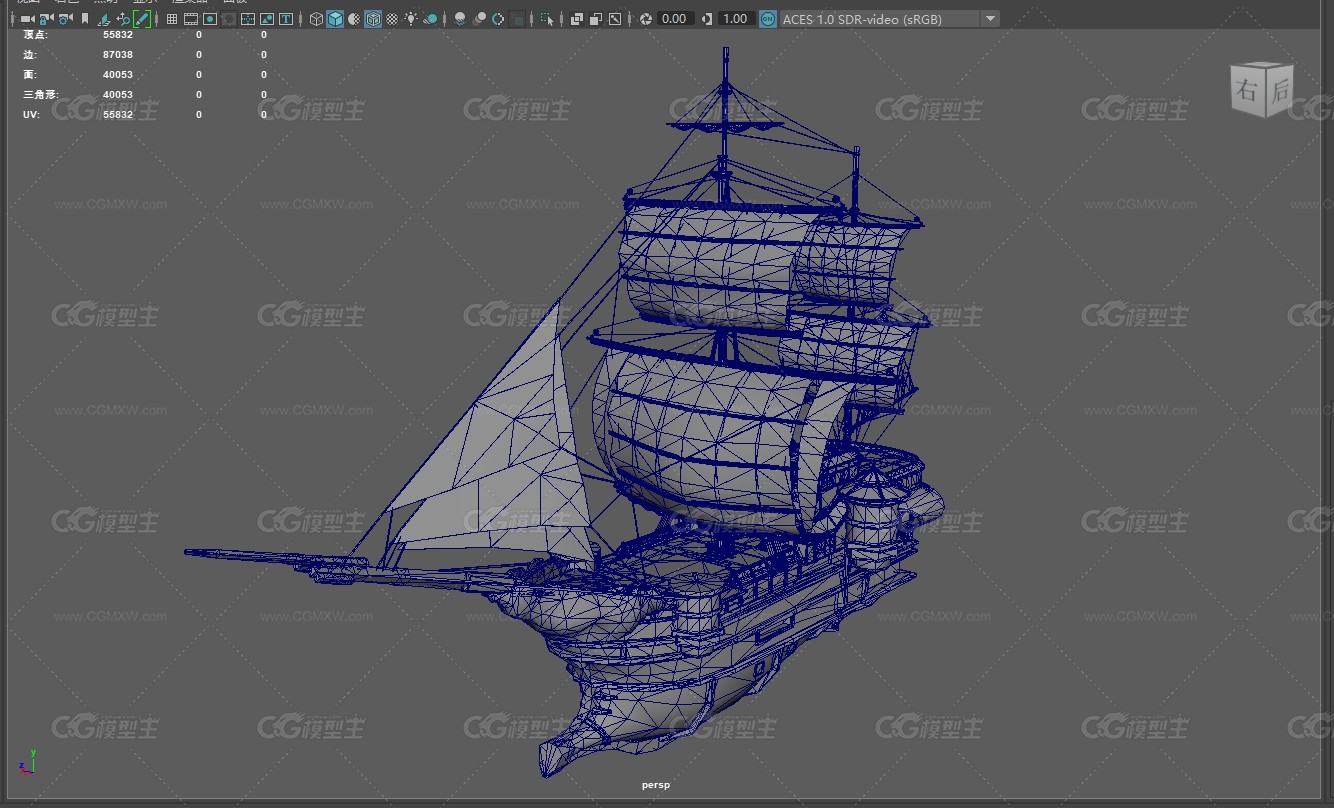
Task: Click the Use Default Material icon
Action: click(354, 18)
